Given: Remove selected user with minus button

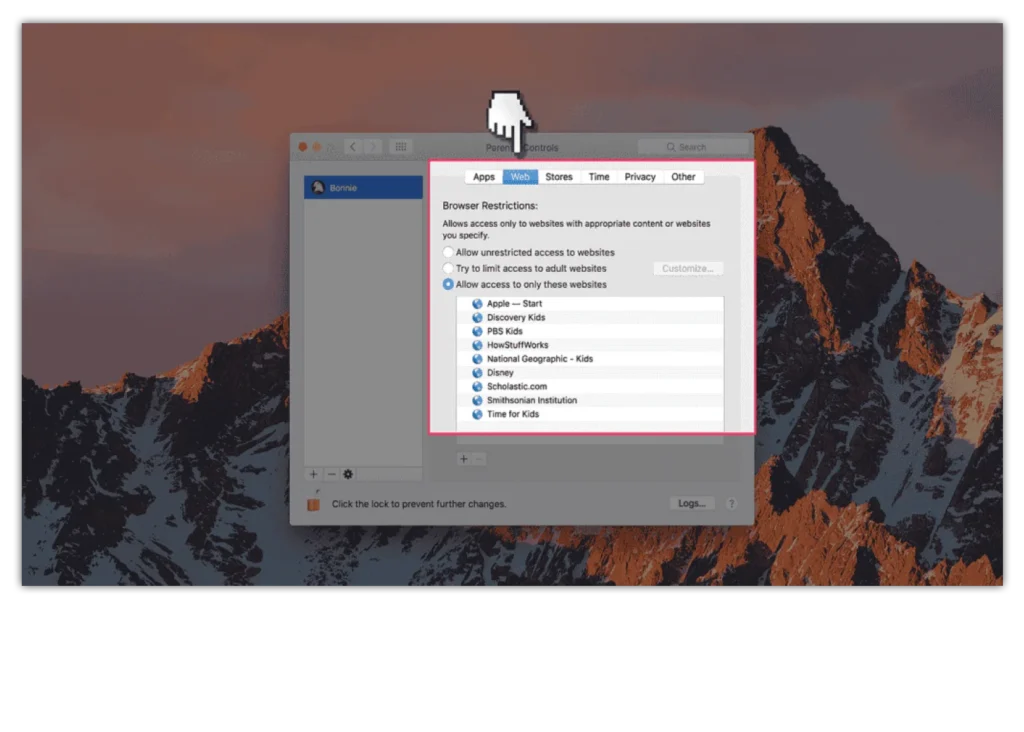Looking at the screenshot, I should (331, 474).
